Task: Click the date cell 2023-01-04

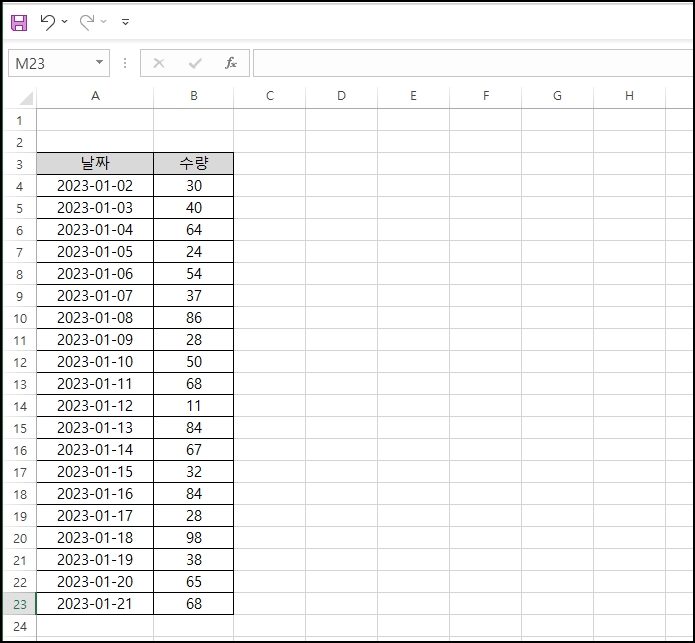Action: pos(95,230)
